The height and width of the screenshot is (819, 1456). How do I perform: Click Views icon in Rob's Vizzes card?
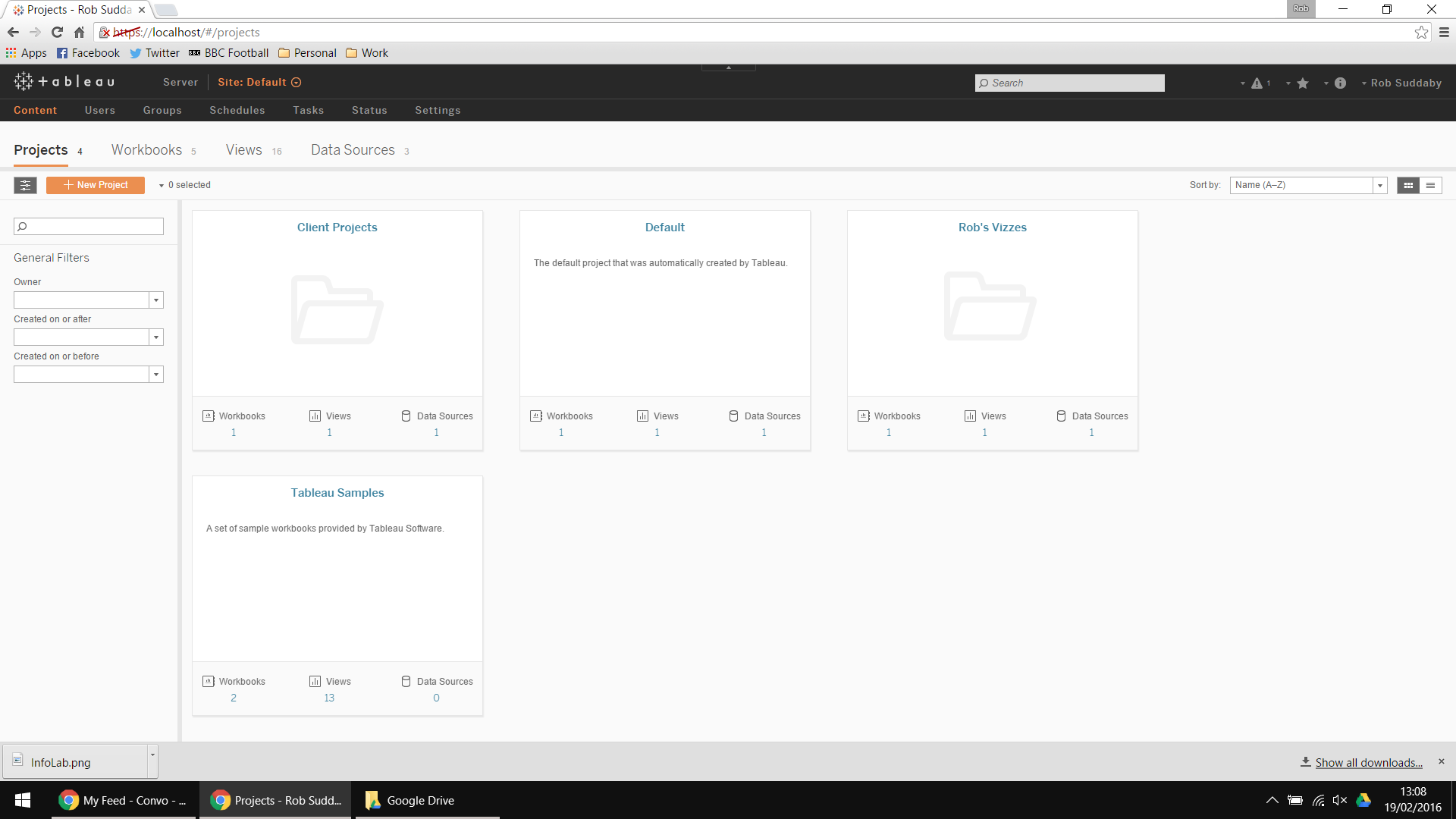point(970,416)
